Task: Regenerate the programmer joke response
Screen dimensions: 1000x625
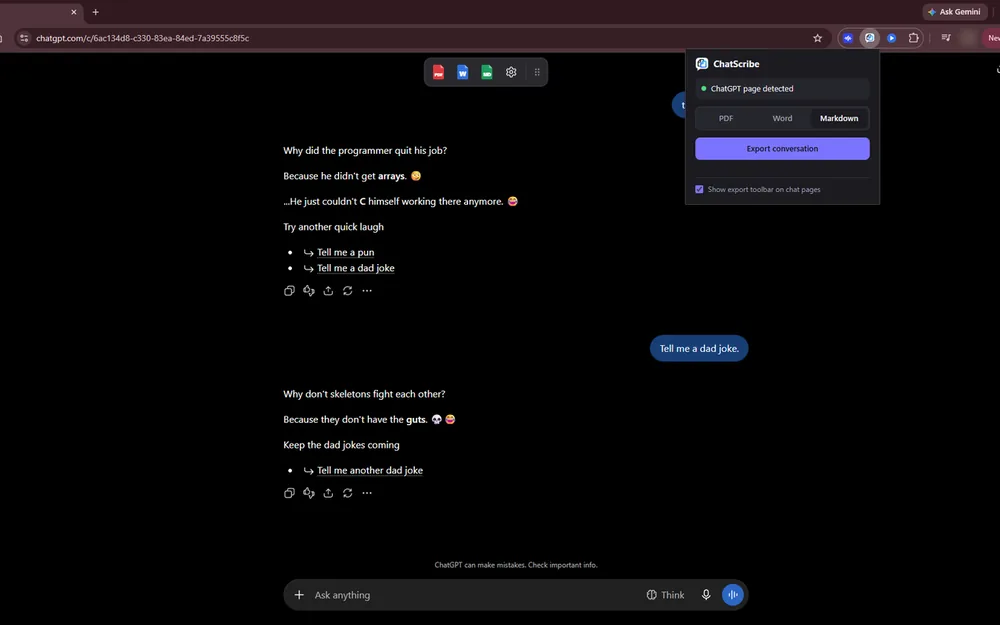Action: pyautogui.click(x=348, y=291)
